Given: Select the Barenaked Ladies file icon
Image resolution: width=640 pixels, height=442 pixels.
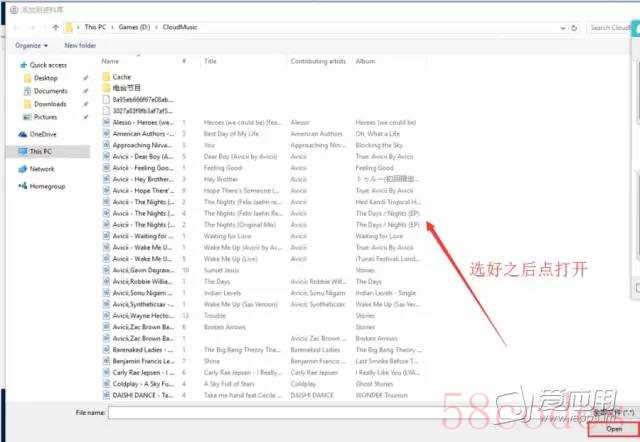Looking at the screenshot, I should pyautogui.click(x=107, y=350).
